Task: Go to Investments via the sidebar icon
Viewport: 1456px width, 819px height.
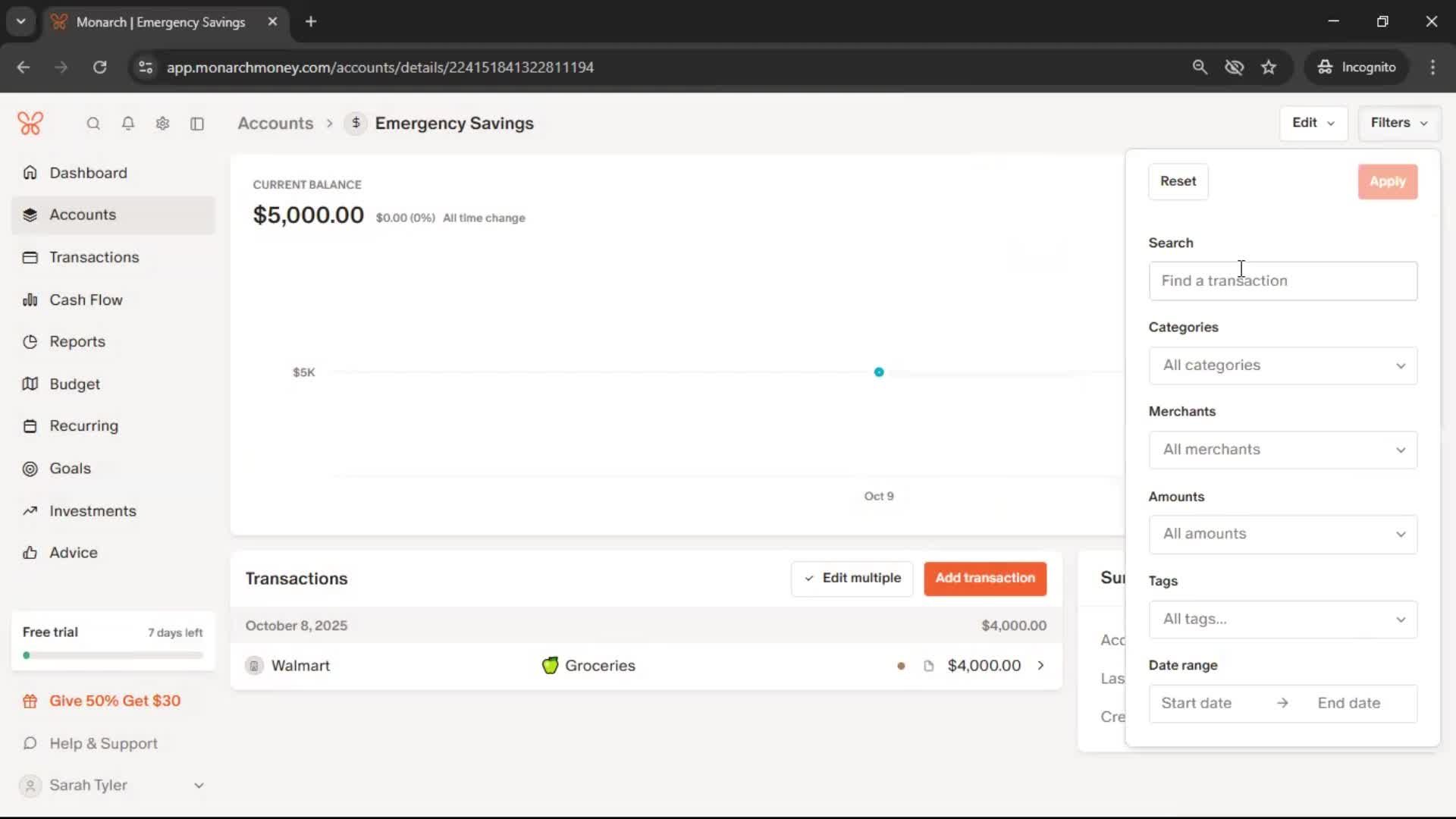Action: (x=93, y=511)
